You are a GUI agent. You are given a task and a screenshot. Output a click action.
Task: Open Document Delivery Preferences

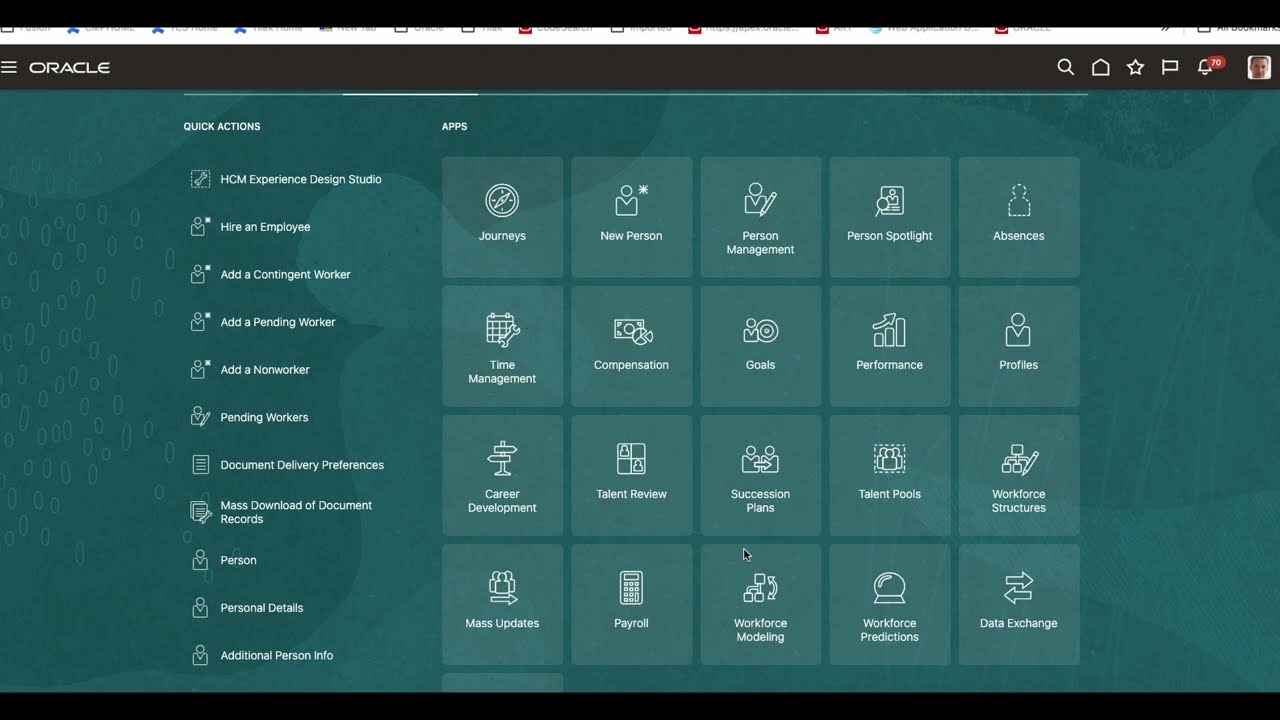[x=287, y=465]
